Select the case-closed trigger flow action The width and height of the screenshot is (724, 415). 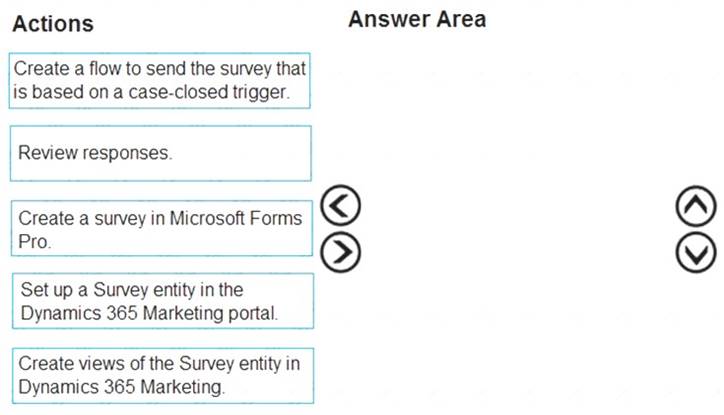pos(160,81)
